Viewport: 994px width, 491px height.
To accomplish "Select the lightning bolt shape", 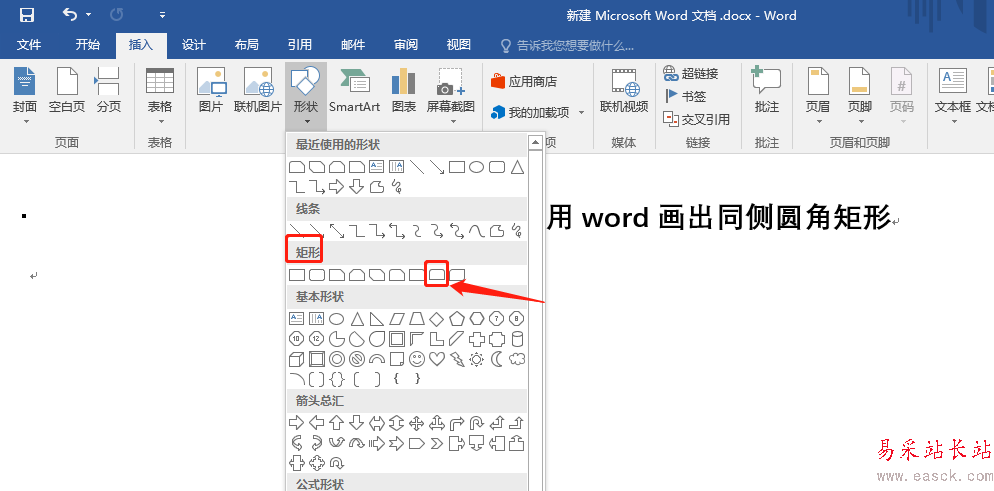I will (456, 359).
